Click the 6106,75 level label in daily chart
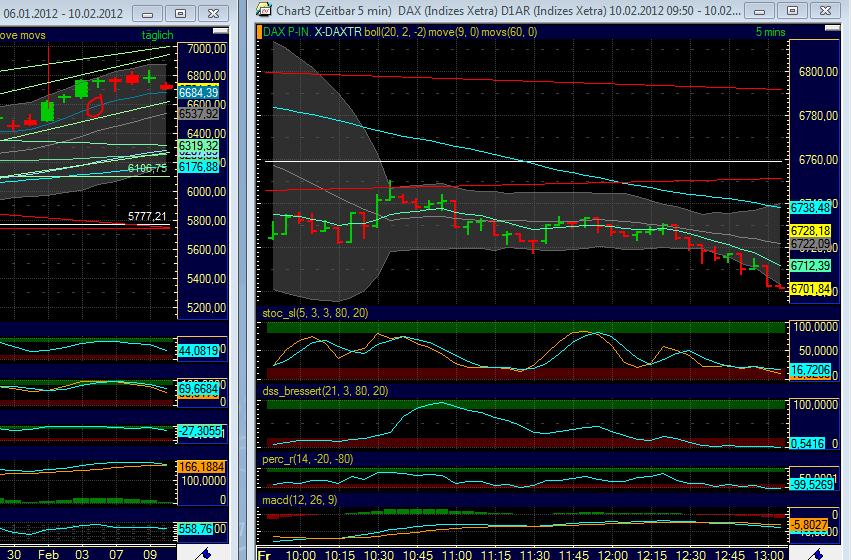The image size is (851, 560). tap(147, 169)
